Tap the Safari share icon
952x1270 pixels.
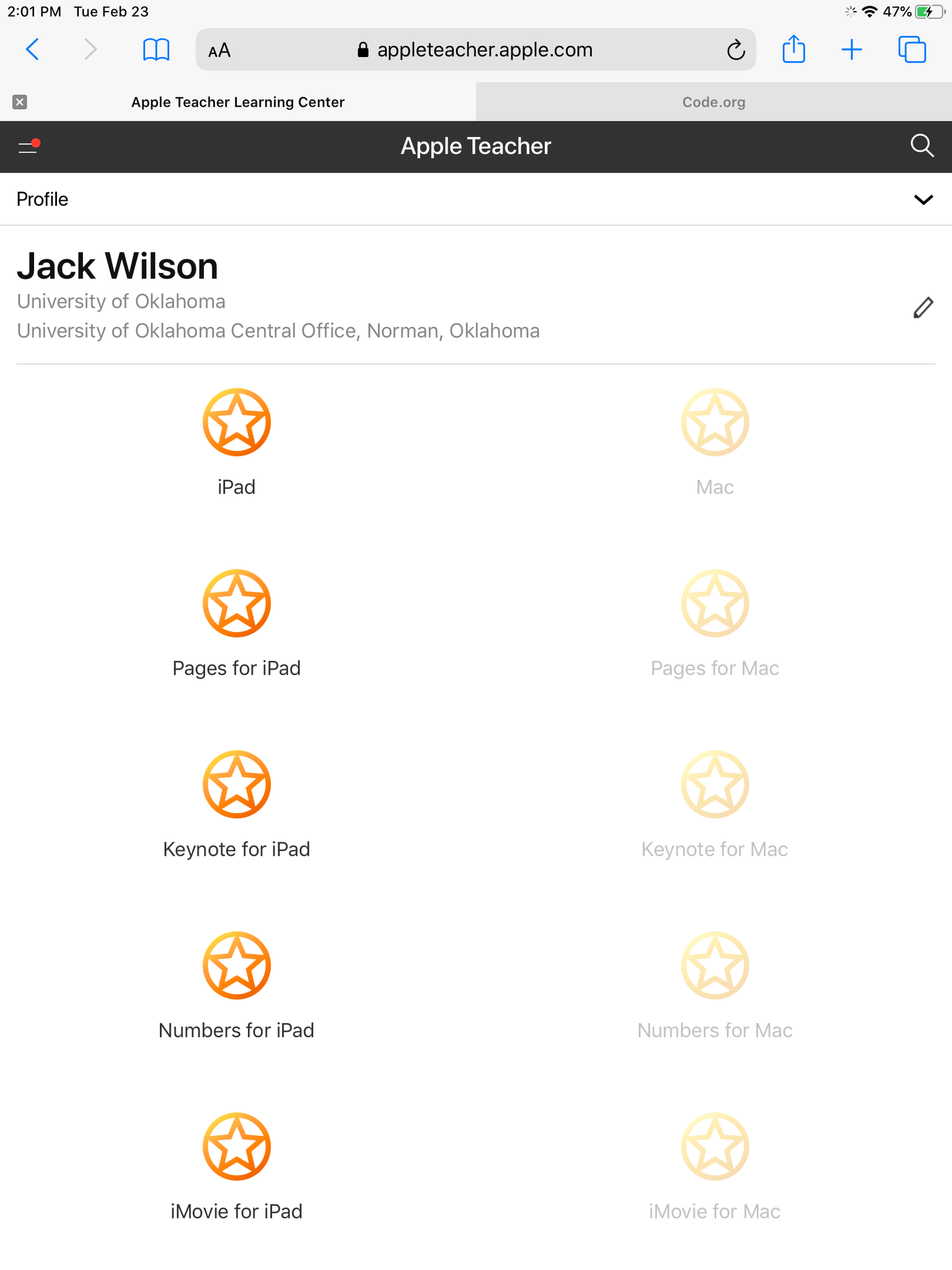(793, 50)
